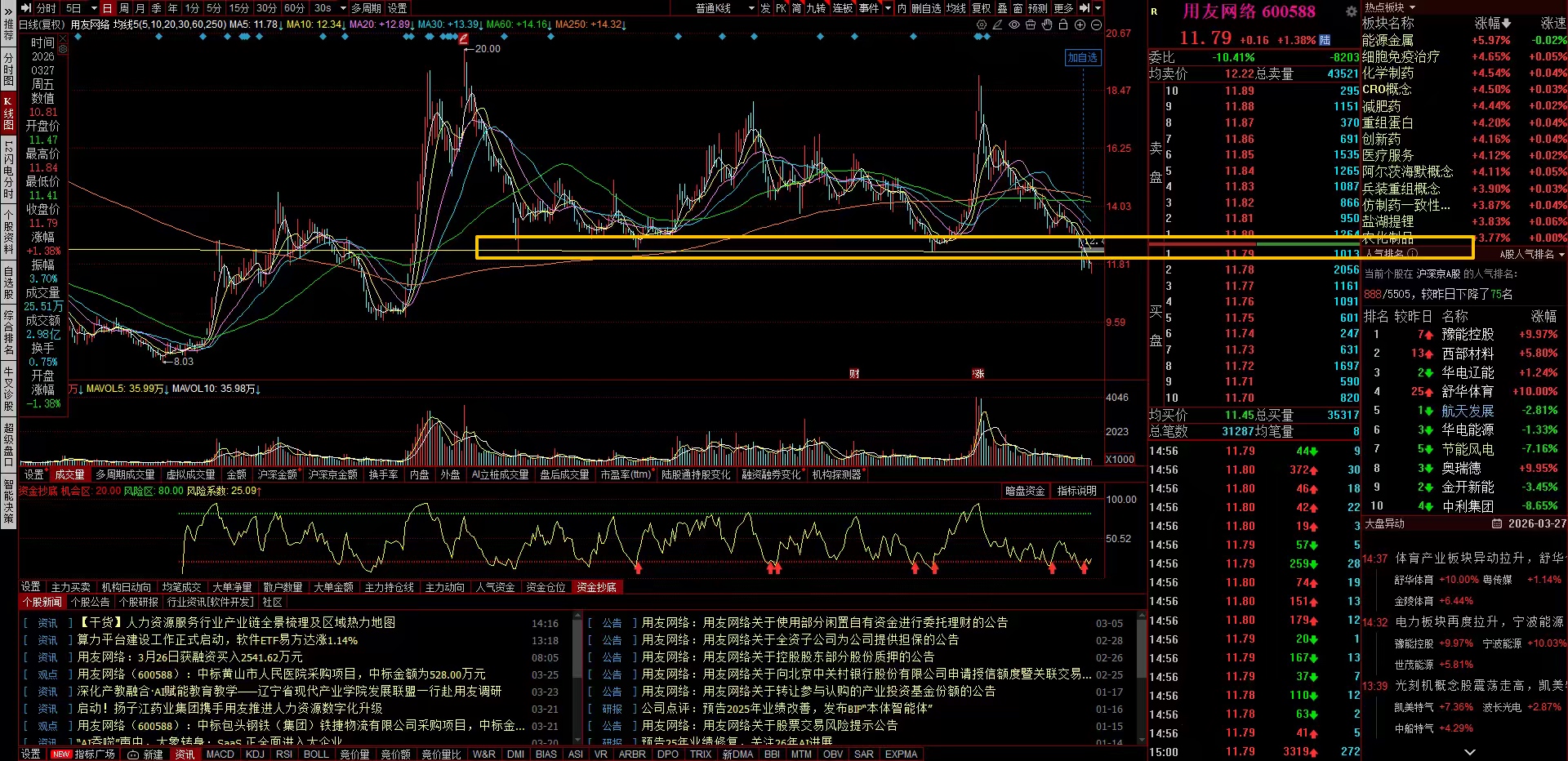Viewport: 1568px width, 761px height.
Task: Click the 简 simplified view button
Action: (x=796, y=8)
